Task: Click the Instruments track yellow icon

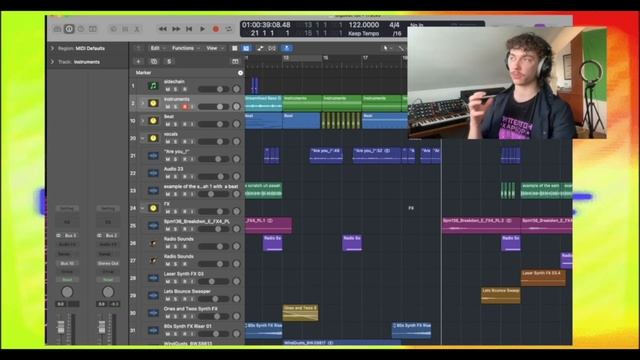Action: tap(153, 103)
